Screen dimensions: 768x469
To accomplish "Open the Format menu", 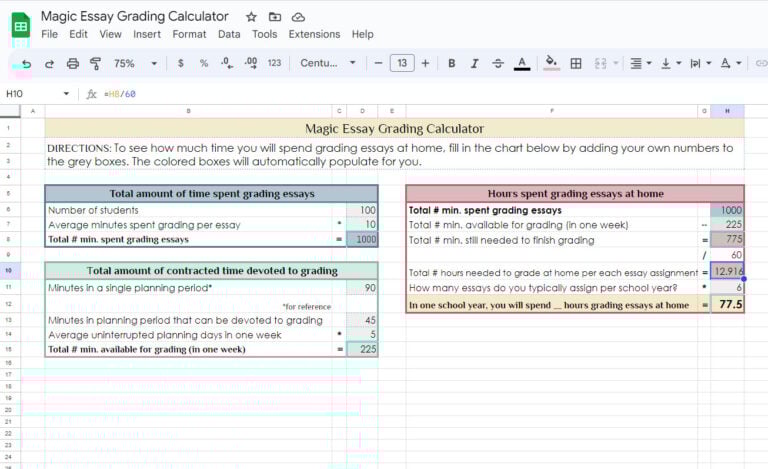I will 189,34.
